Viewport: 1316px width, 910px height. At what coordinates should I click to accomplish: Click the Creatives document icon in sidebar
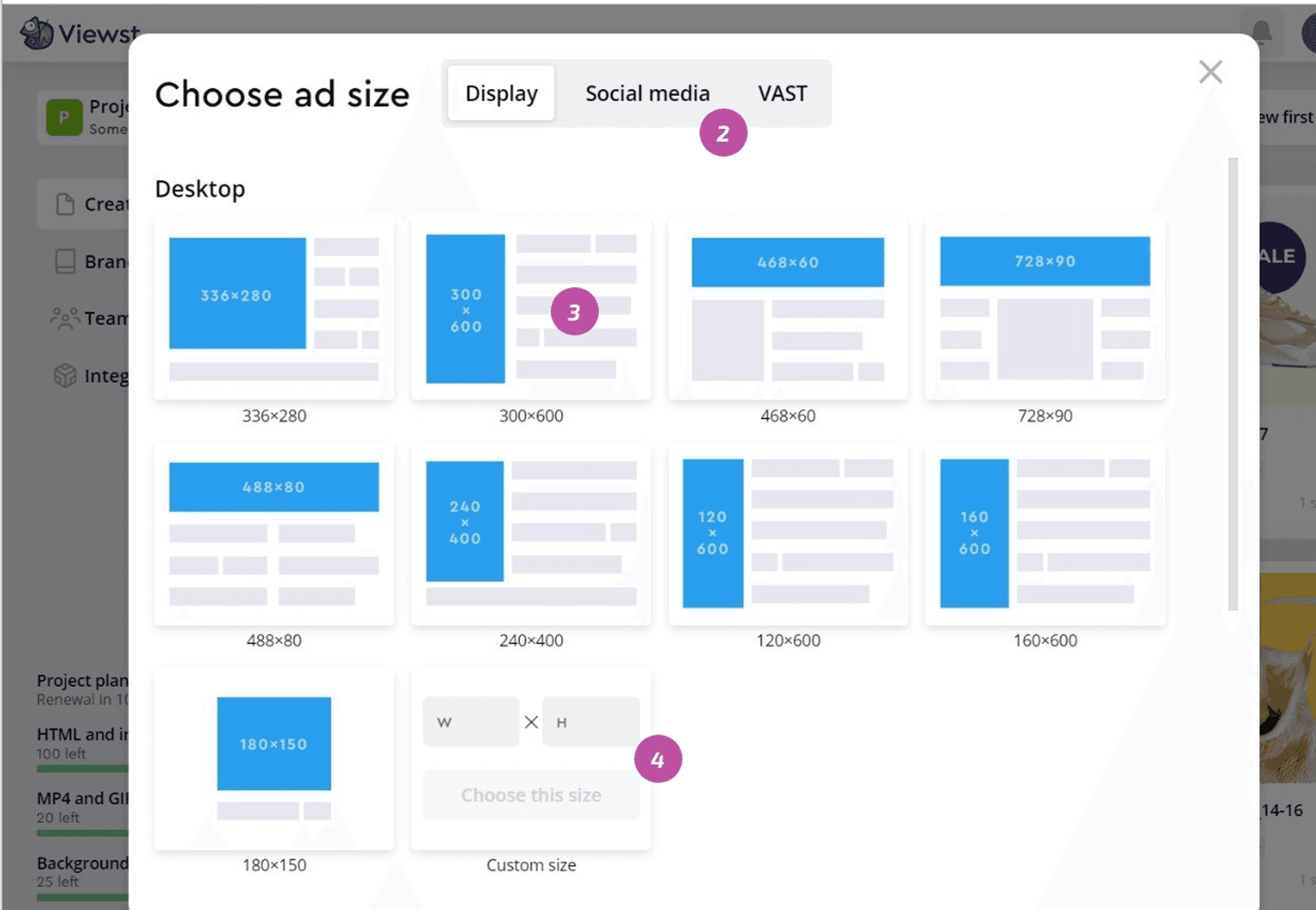coord(65,204)
